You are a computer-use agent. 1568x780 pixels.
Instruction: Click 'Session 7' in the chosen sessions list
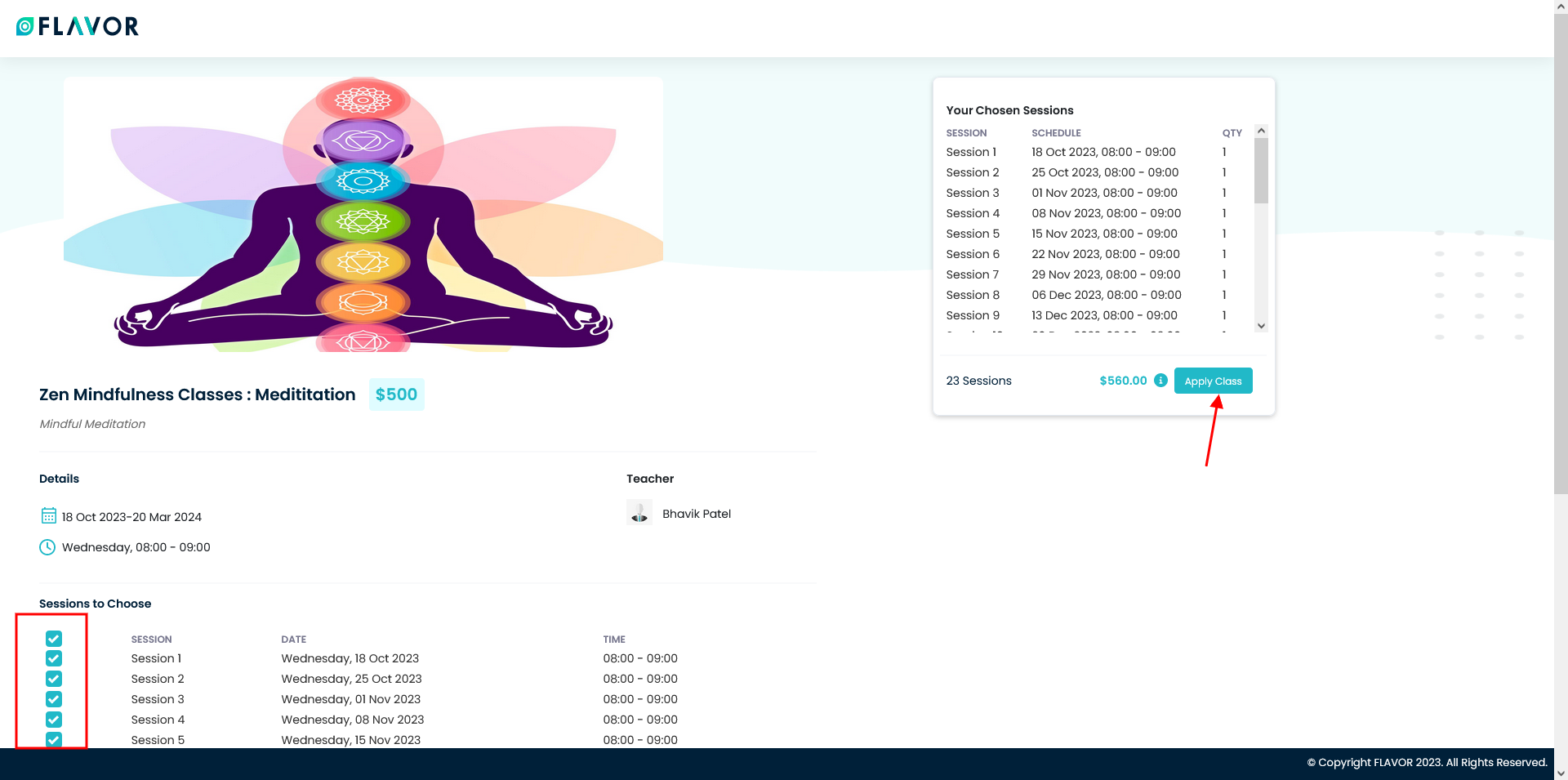point(972,274)
